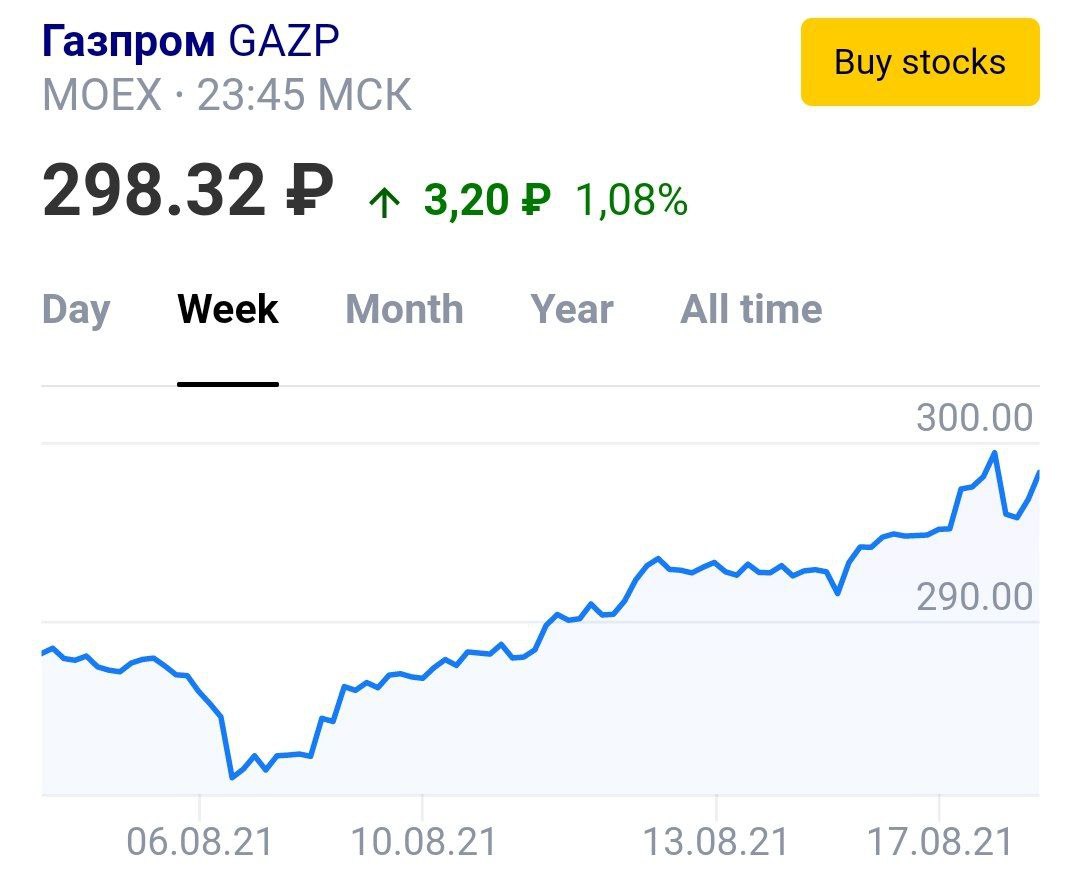Show the Year price range

[x=572, y=310]
